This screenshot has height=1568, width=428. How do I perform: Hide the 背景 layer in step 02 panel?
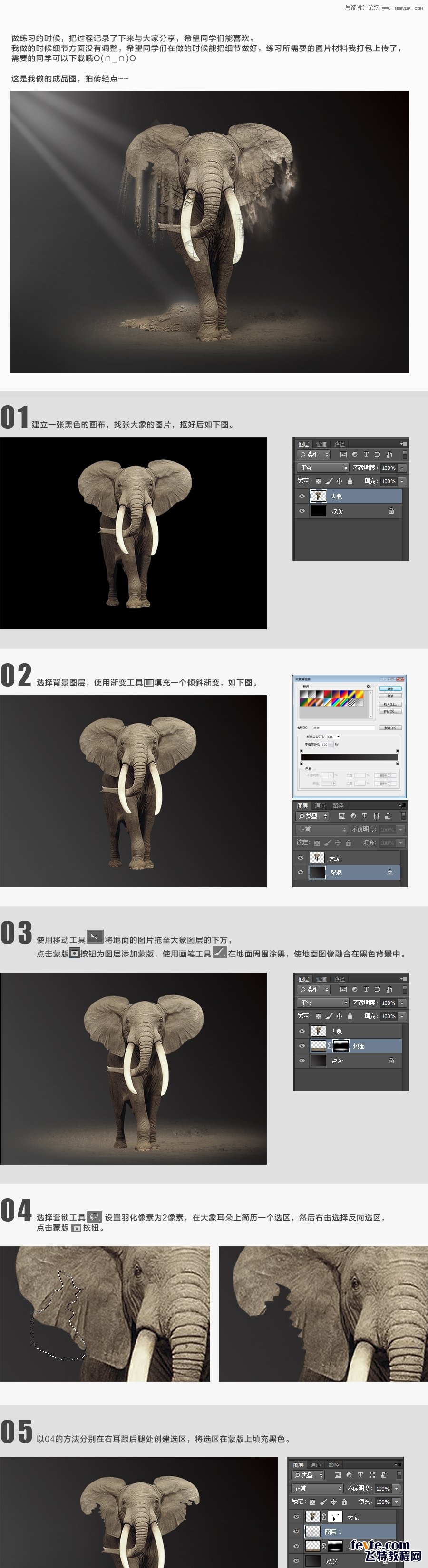point(301,872)
